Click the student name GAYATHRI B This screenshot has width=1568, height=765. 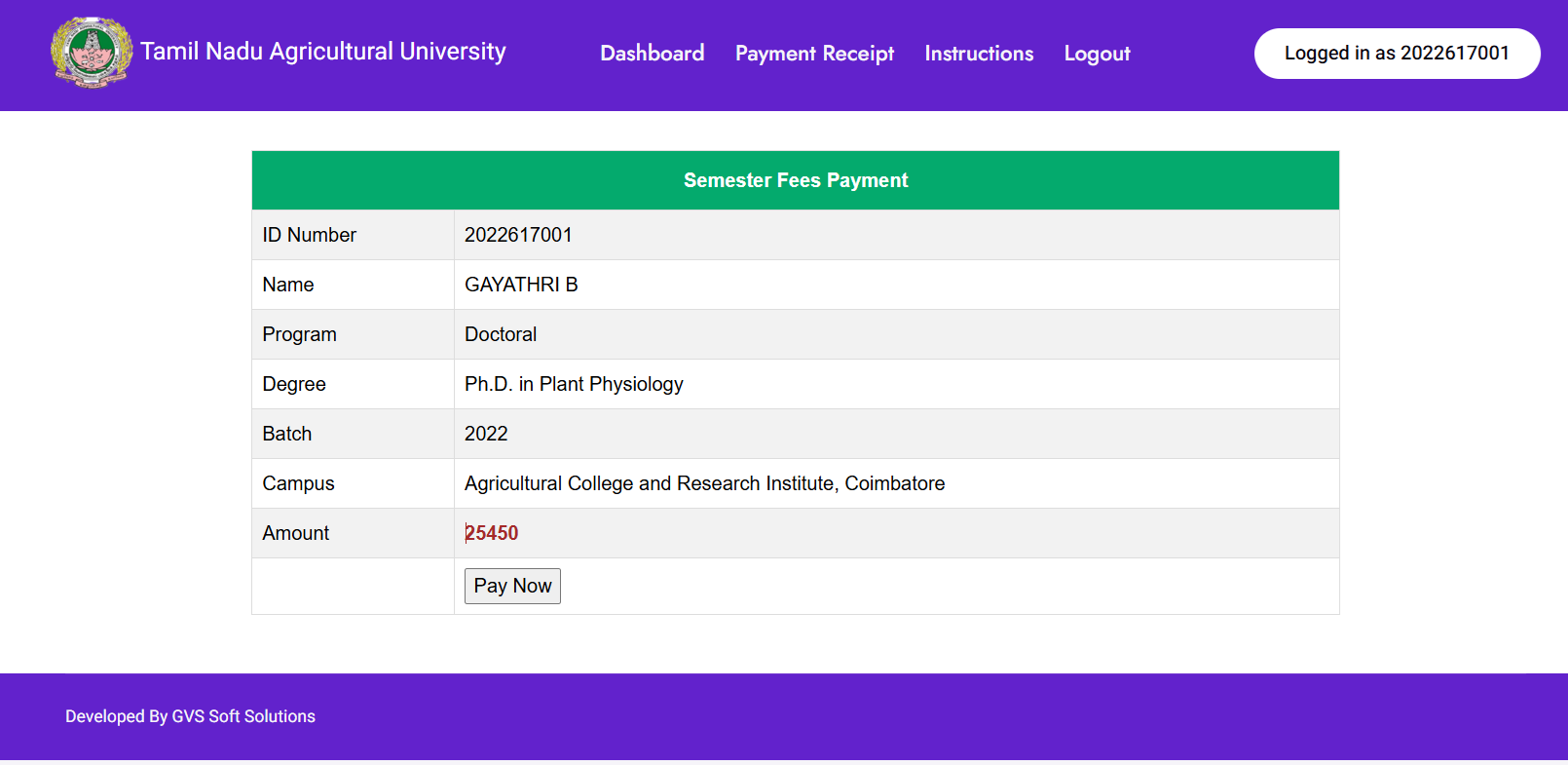pyautogui.click(x=521, y=285)
